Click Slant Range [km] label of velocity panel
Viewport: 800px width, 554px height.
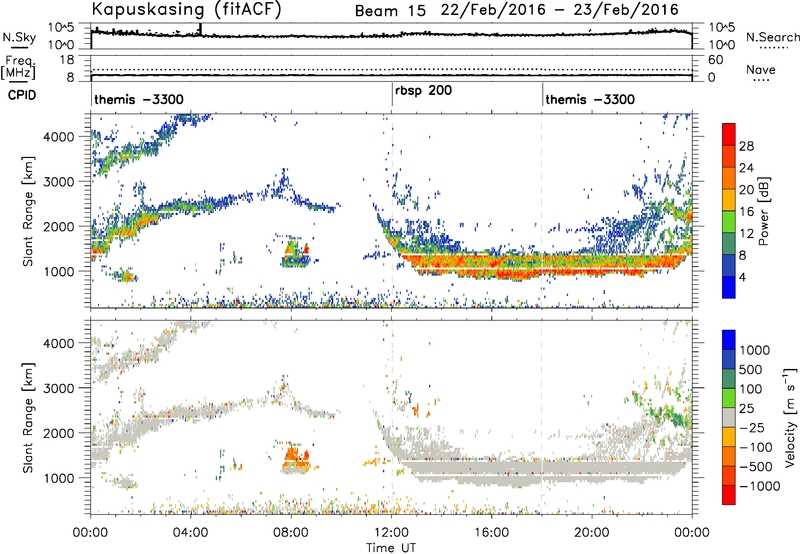pos(28,418)
